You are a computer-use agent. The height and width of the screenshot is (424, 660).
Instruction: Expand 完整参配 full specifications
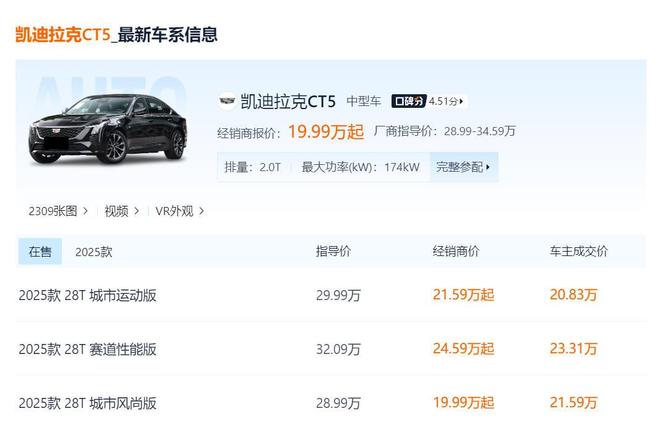coord(463,167)
